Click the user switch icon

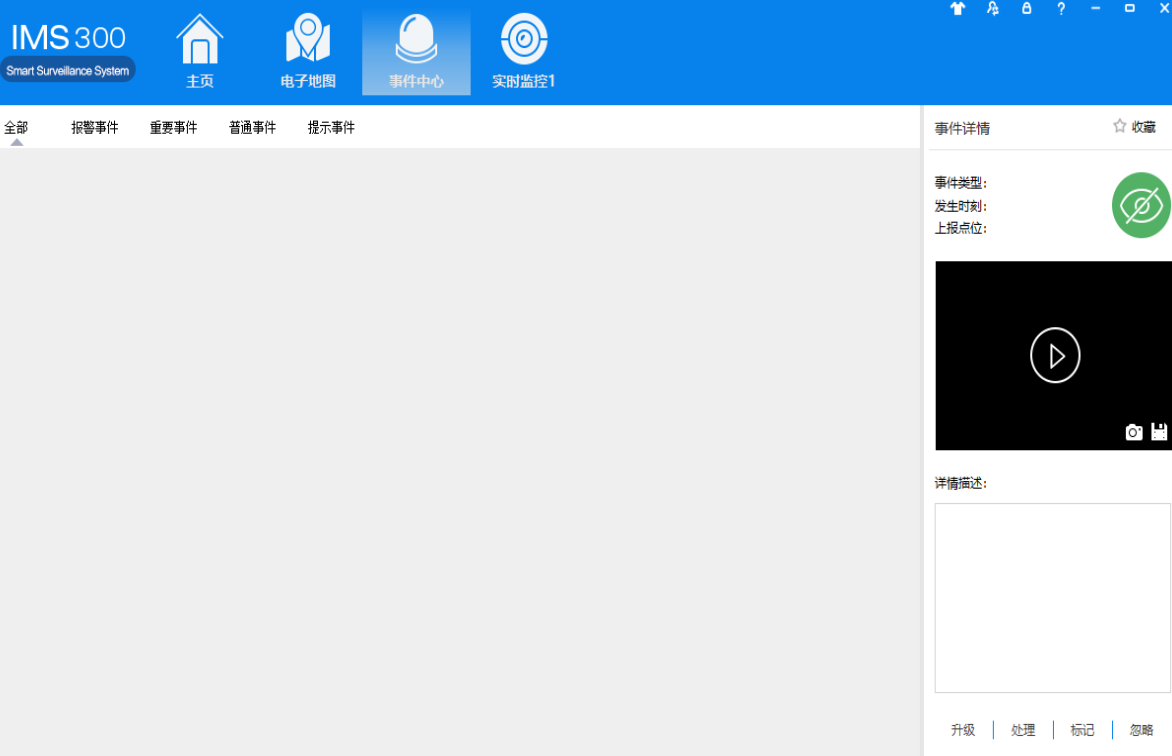point(991,9)
